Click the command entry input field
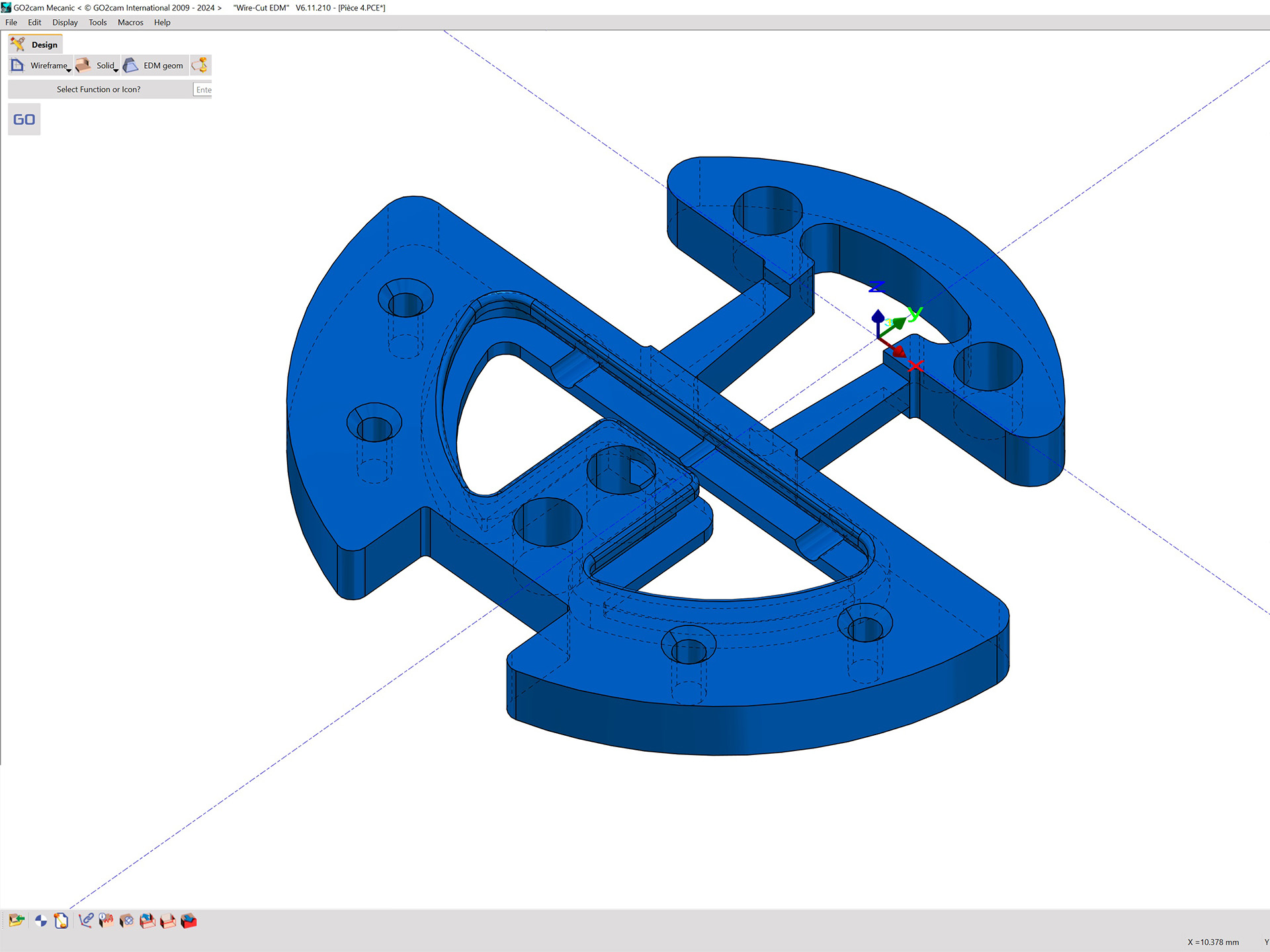This screenshot has height=952, width=1270. coord(202,90)
